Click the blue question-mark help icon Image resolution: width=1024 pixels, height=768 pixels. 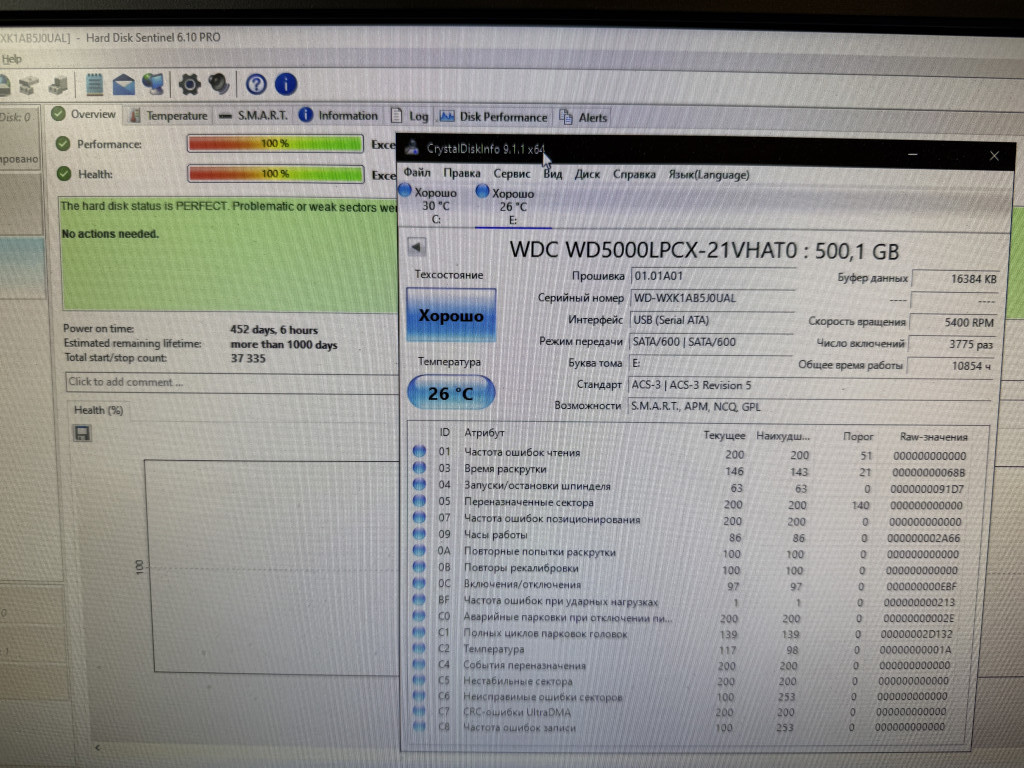[x=256, y=84]
